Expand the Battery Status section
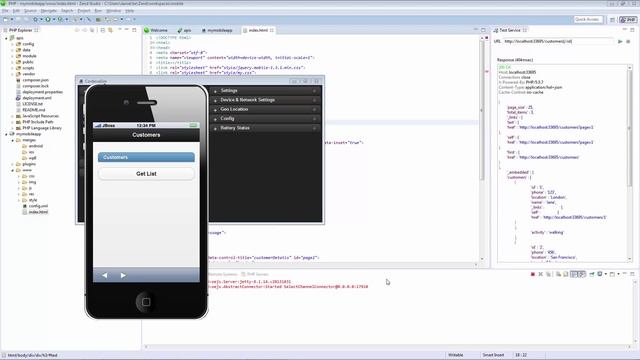Viewport: 640px width, 360px height. 264,128
